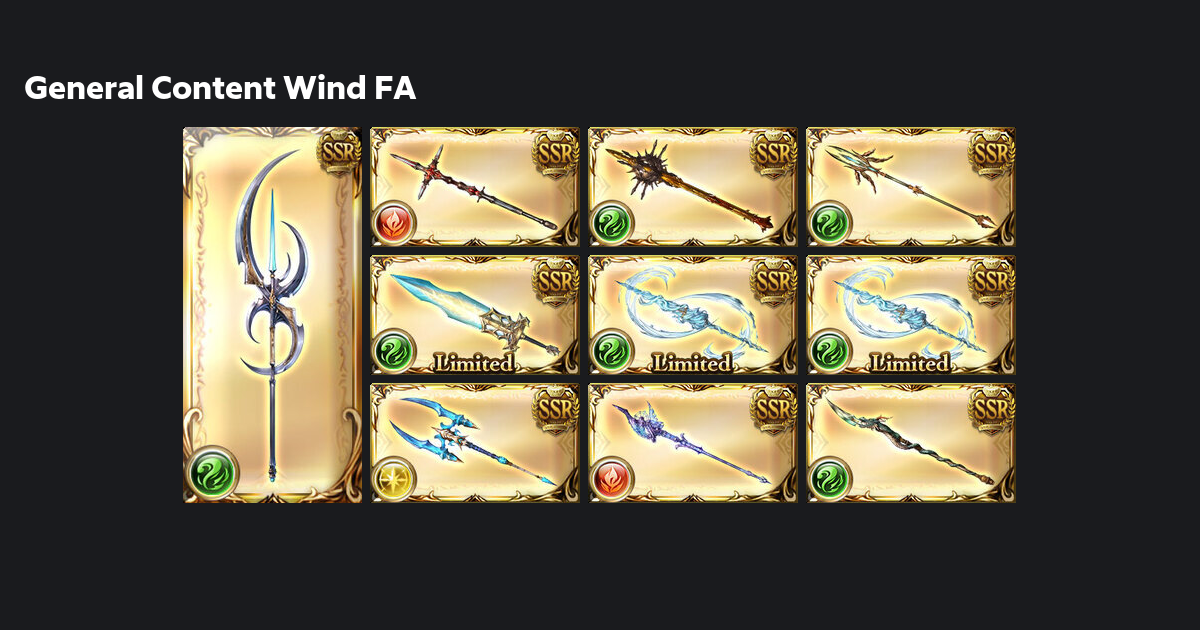Click the fire element icon on the top-row red spear
Viewport: 1200px width, 630px height.
click(x=394, y=222)
